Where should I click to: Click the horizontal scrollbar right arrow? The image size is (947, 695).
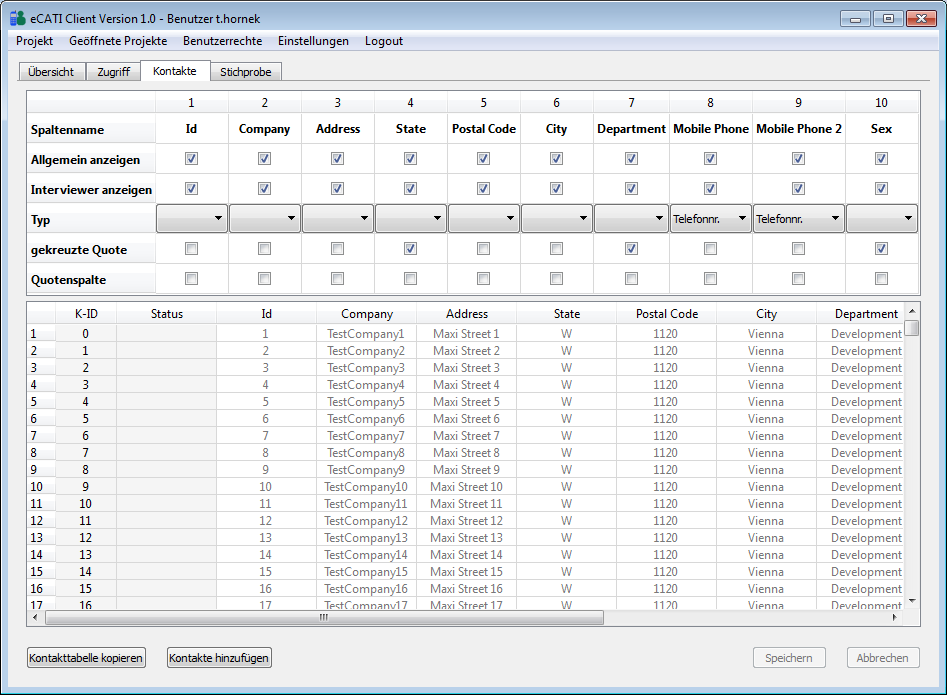[896, 618]
